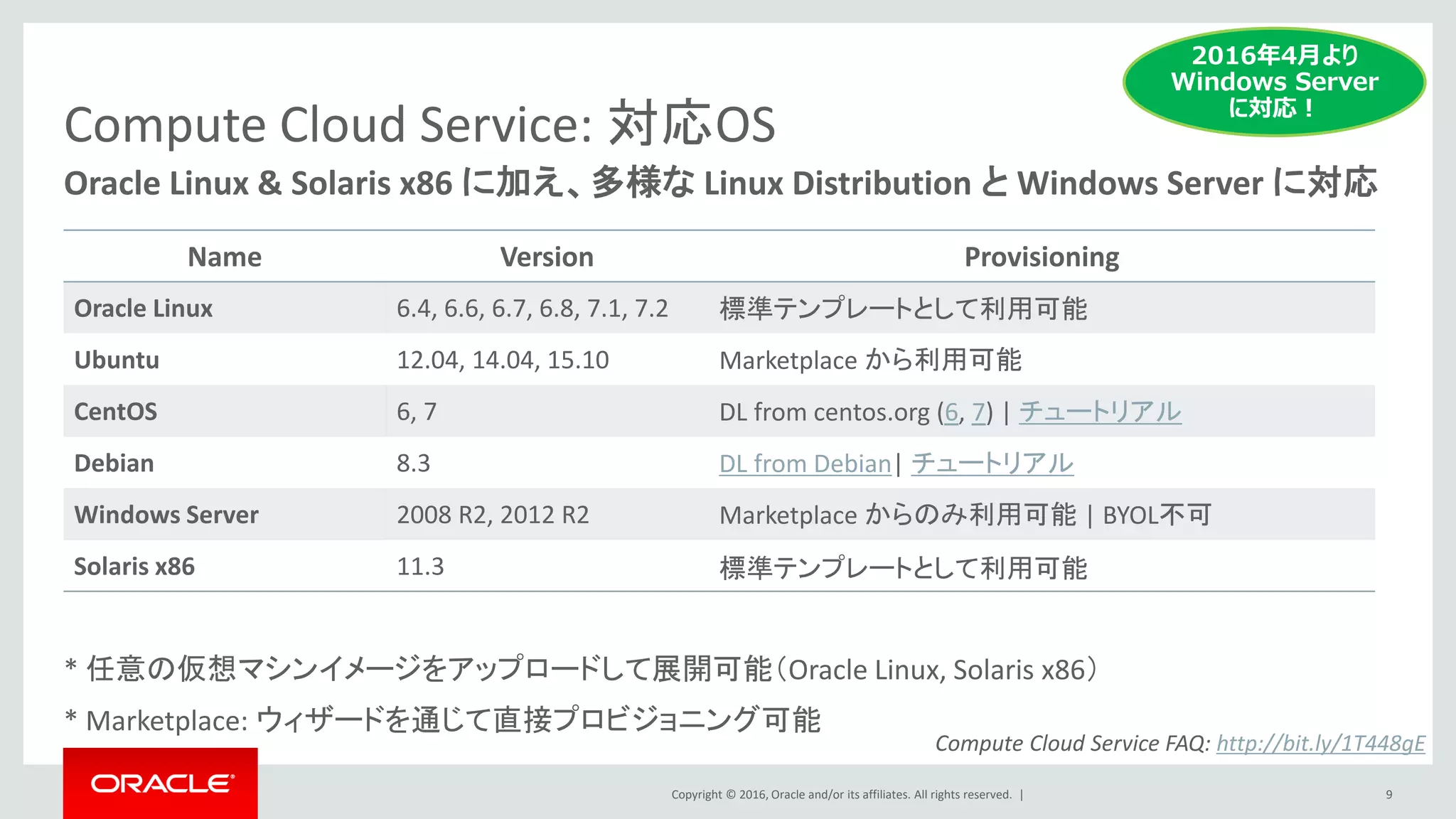Screen dimensions: 1456x819
Task: Click the BYOL不可 text
Action: 1157,515
